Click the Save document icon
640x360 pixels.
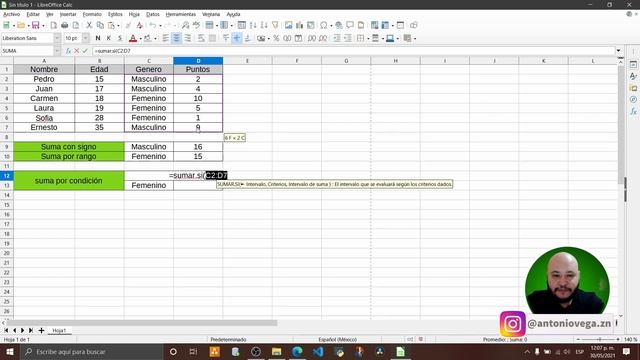[36, 25]
